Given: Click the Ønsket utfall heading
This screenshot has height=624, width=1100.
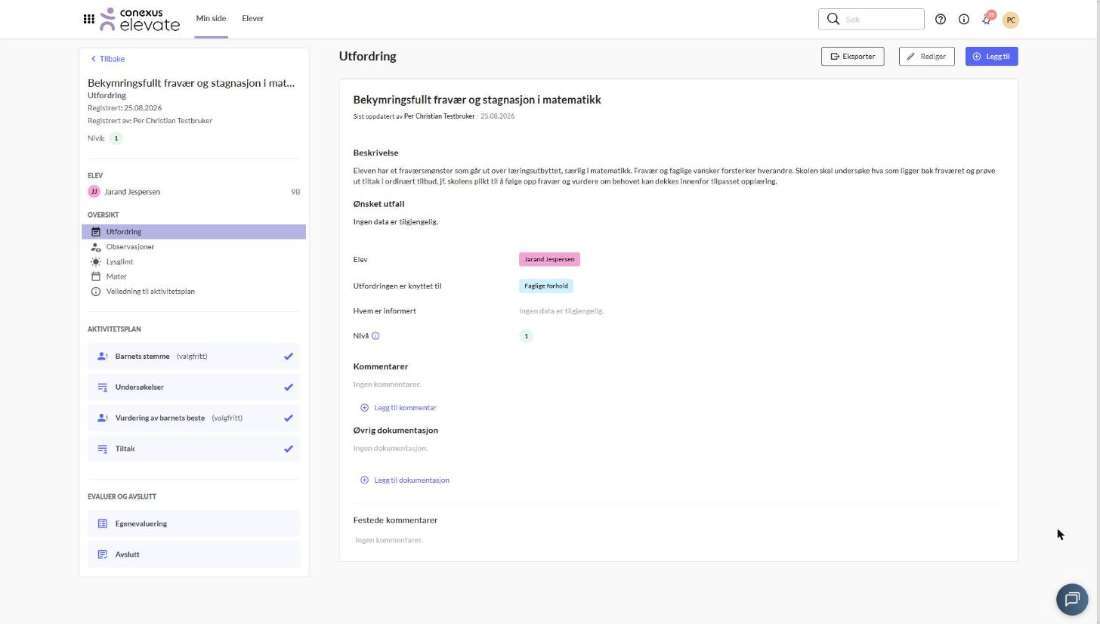Looking at the screenshot, I should click(379, 204).
